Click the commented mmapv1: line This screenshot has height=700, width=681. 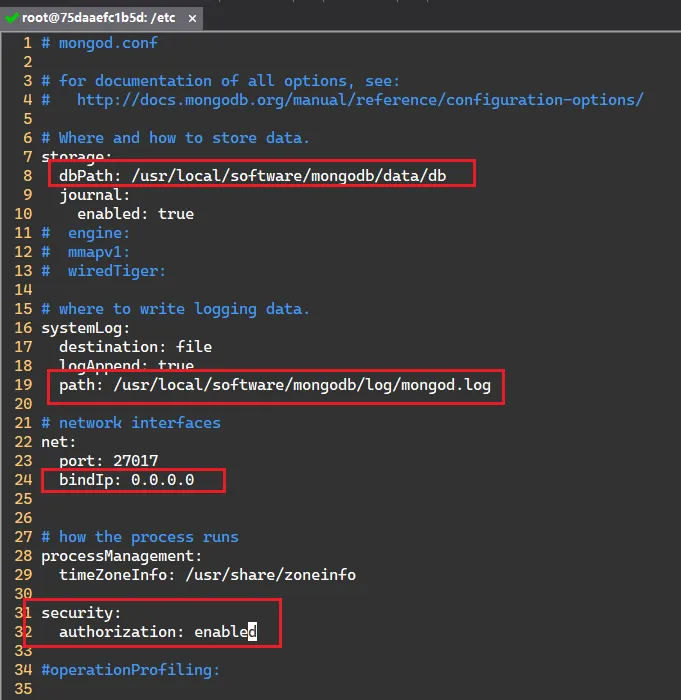coord(95,252)
